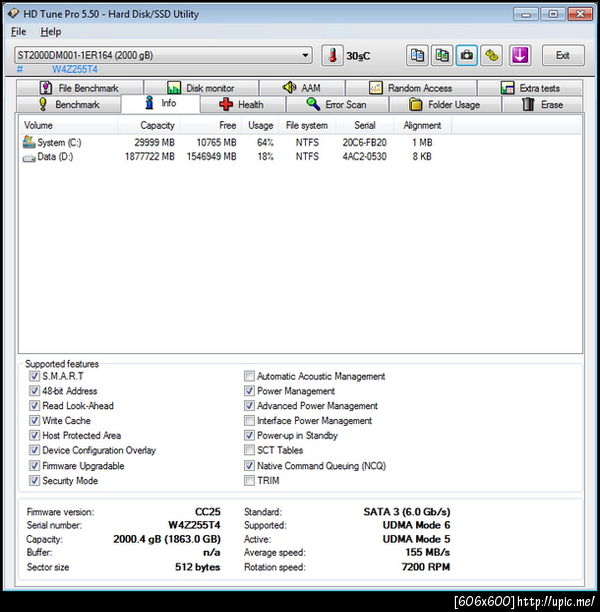Toggle Interface Power Management checkbox
The width and height of the screenshot is (600, 612).
click(x=249, y=420)
